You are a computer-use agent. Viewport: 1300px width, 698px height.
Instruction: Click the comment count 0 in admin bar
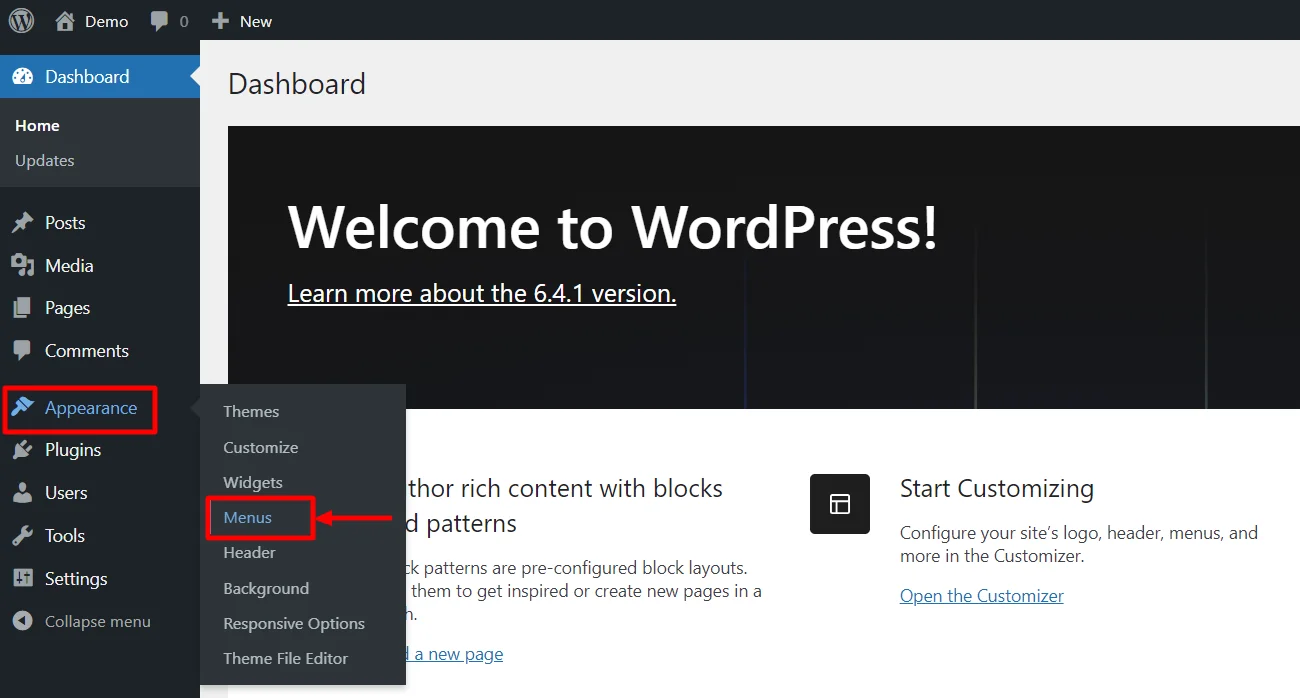point(184,22)
